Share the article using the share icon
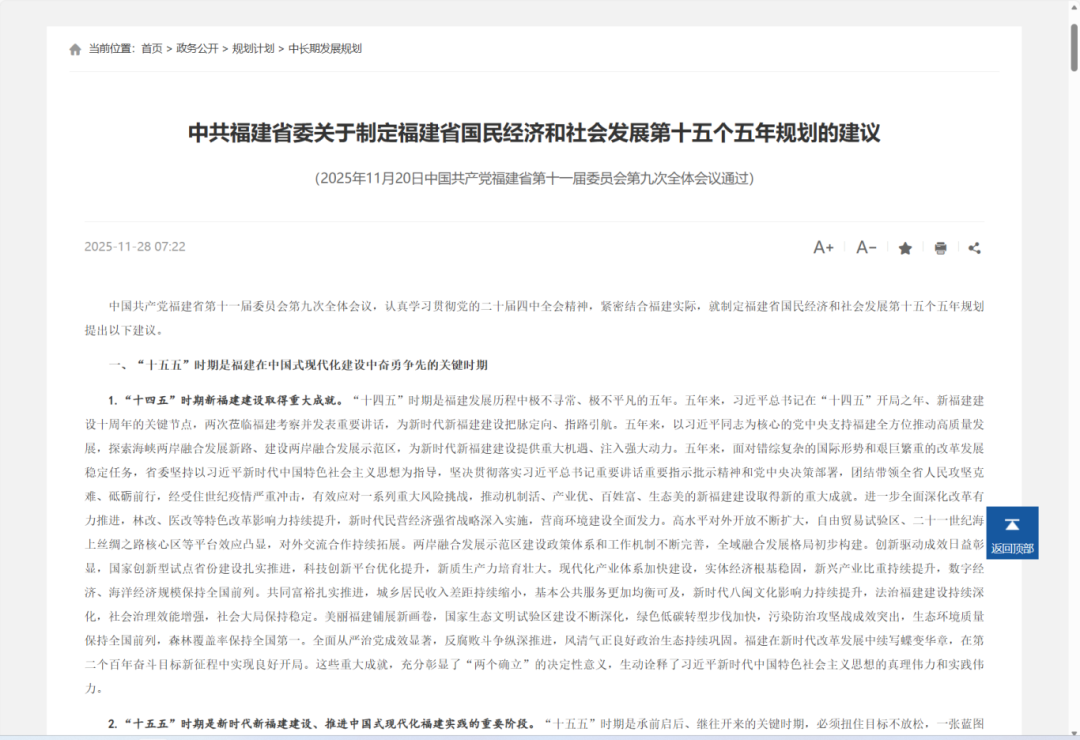1080x740 pixels. pyautogui.click(x=974, y=247)
